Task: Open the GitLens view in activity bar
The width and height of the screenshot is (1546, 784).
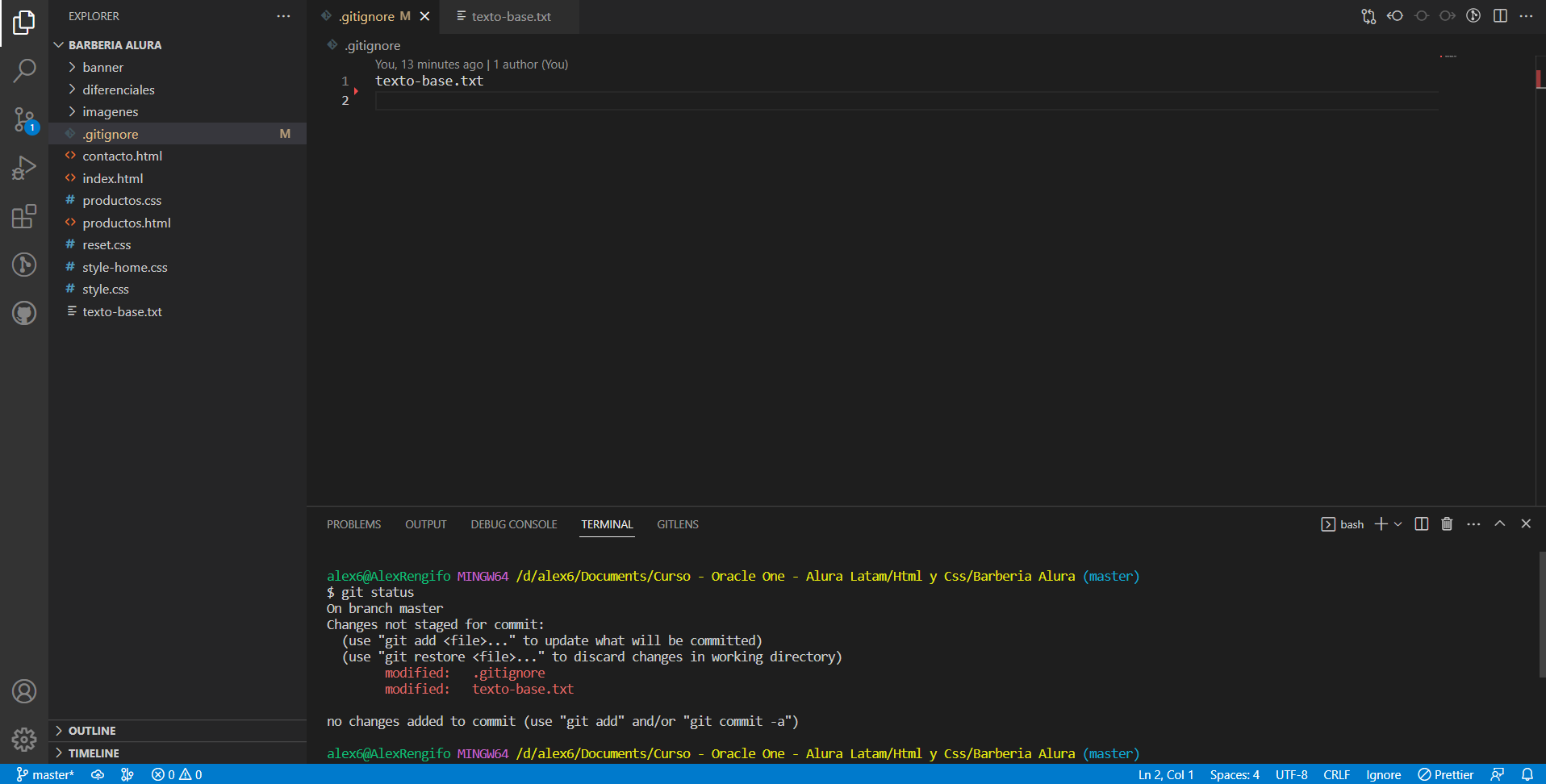Action: [x=24, y=265]
